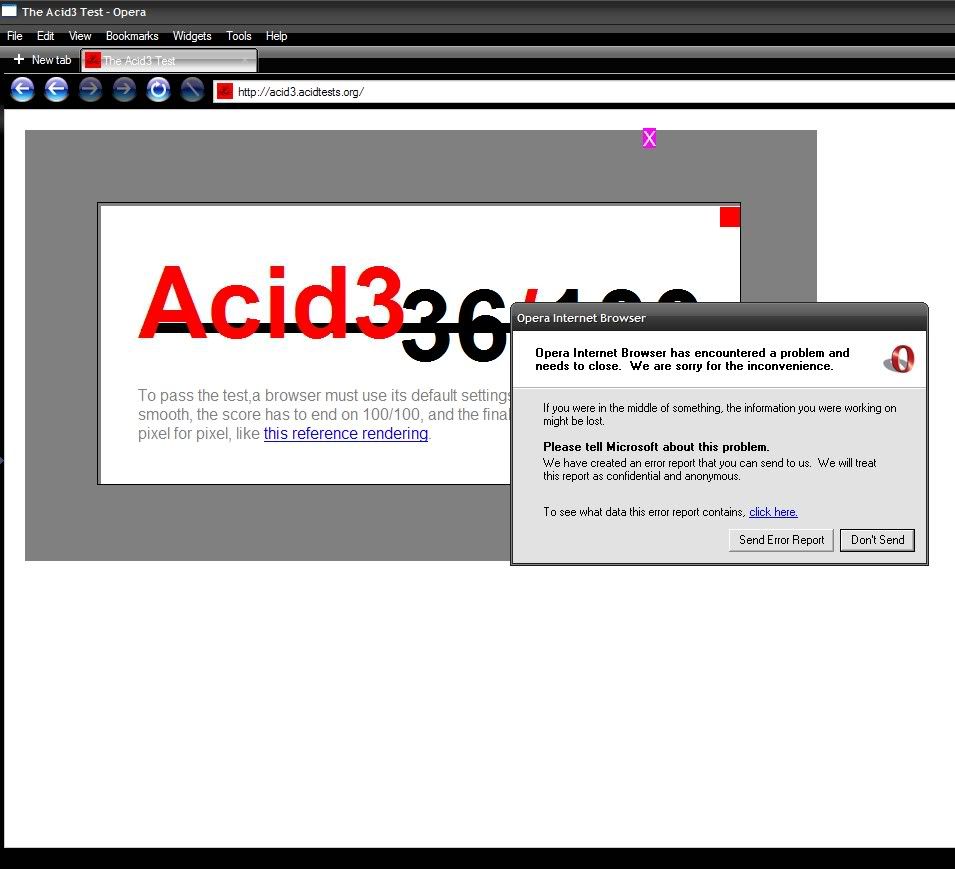Reload the page with the circular arrow button
This screenshot has width=955, height=869.
(x=158, y=90)
